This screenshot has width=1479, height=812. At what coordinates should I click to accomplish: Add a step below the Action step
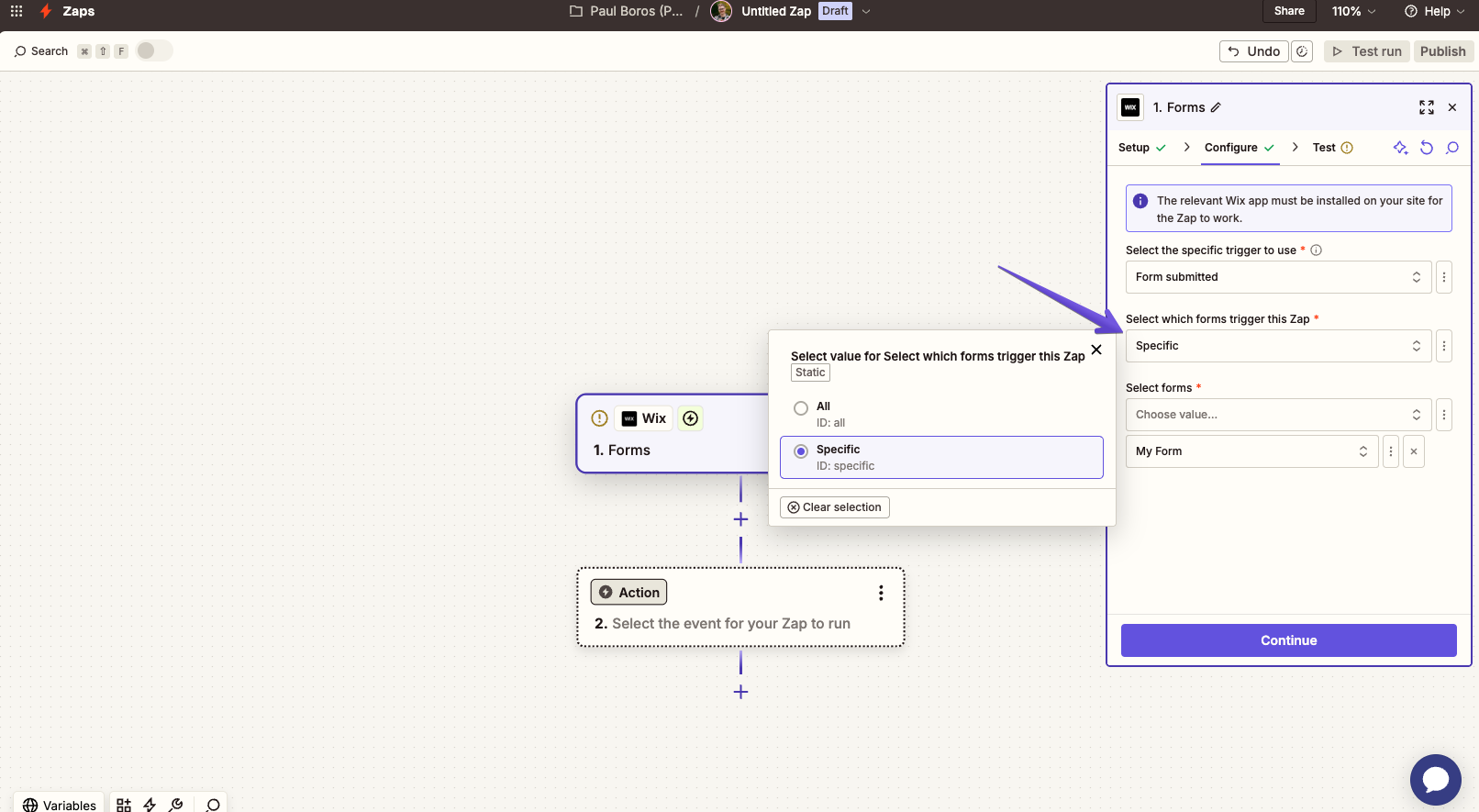click(x=740, y=692)
